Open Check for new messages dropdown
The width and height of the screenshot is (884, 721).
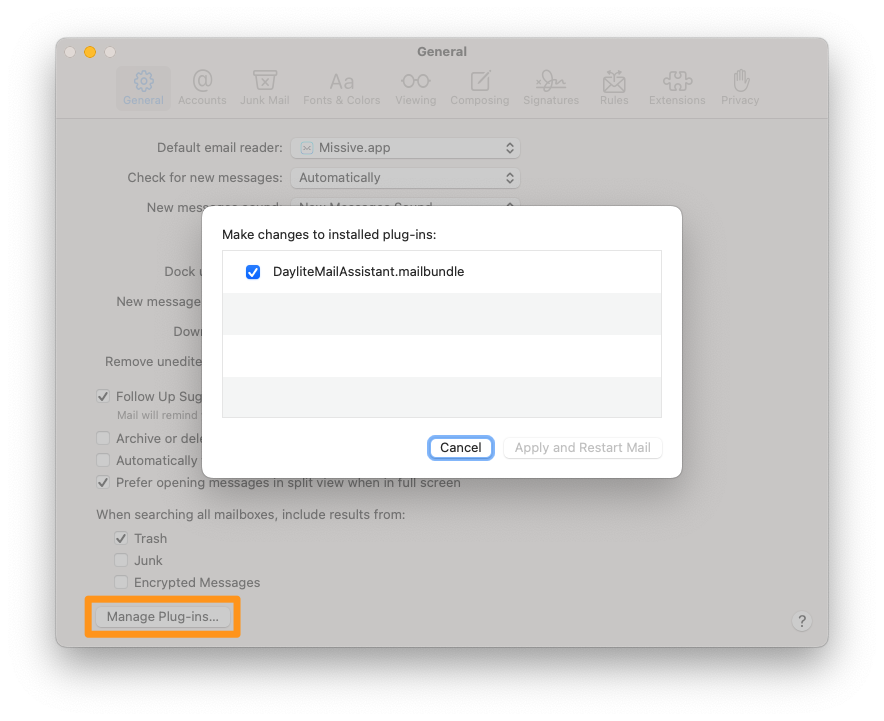pos(405,178)
